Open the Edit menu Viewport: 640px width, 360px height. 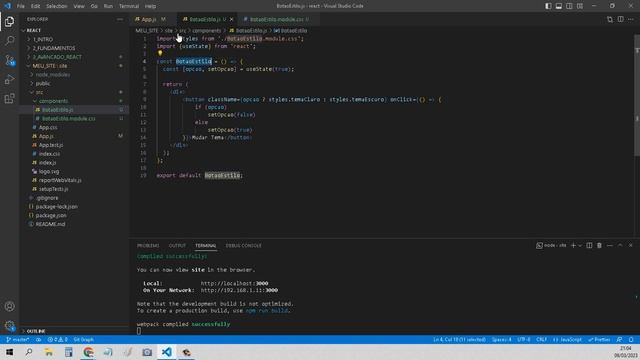point(36,6)
